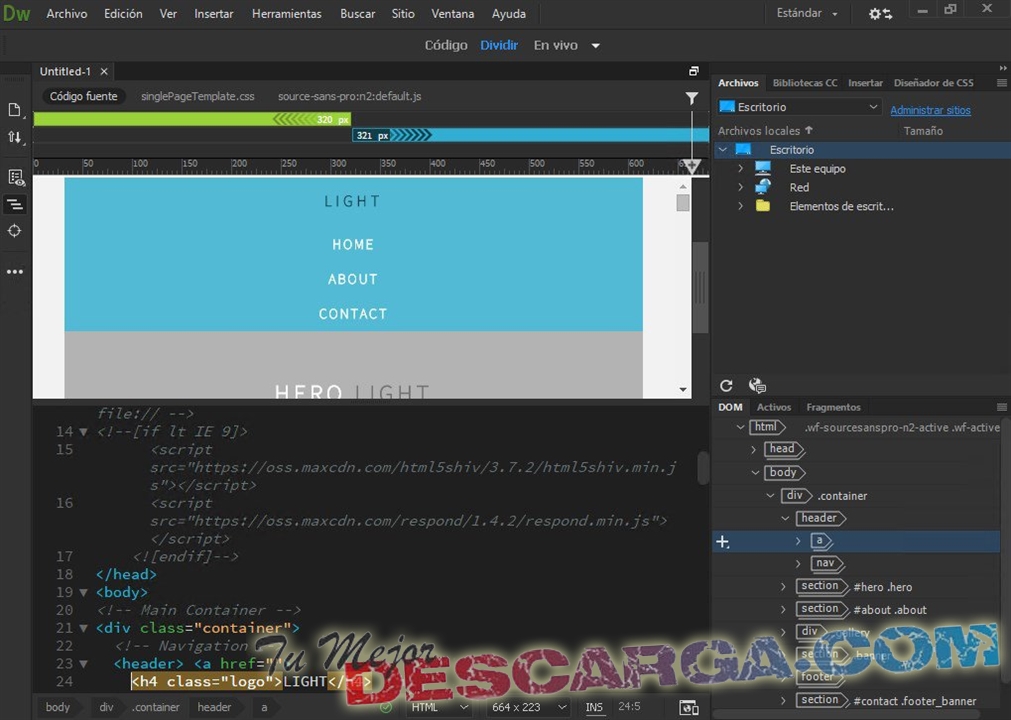Toggle the inspect mode crosshair icon
The width and height of the screenshot is (1011, 720).
click(x=14, y=231)
